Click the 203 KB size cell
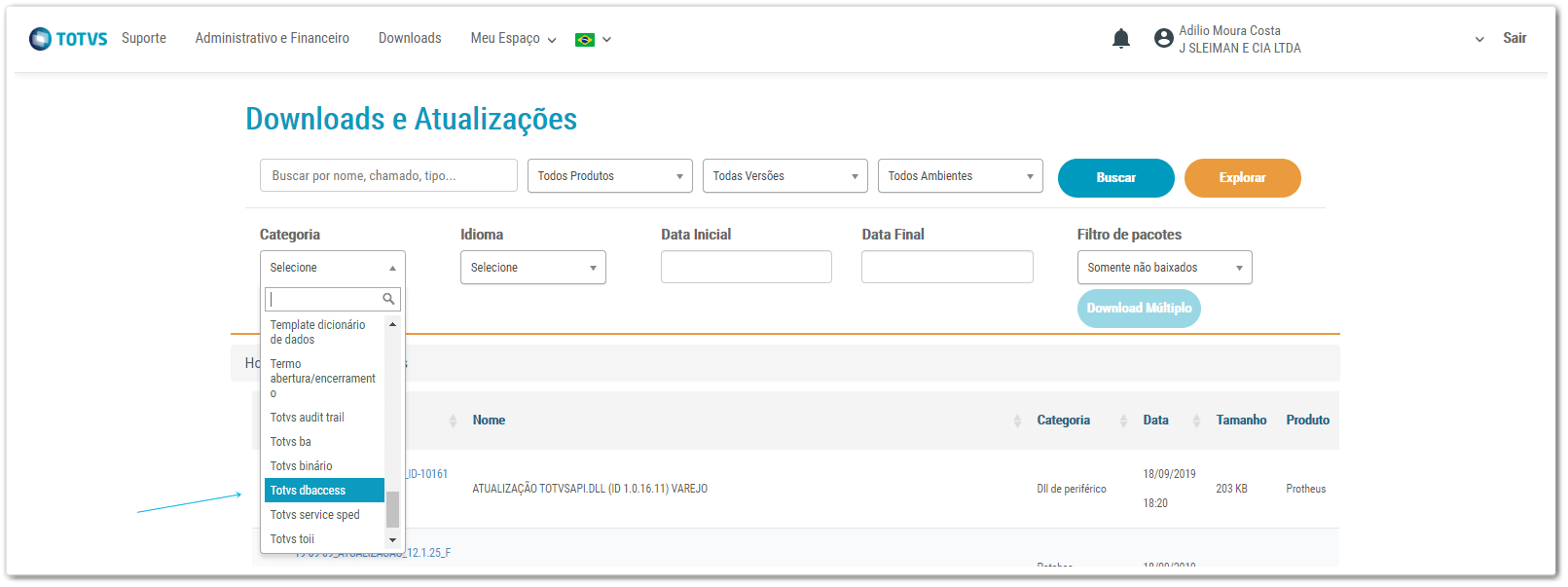This screenshot has width=1568, height=587. (x=1231, y=489)
